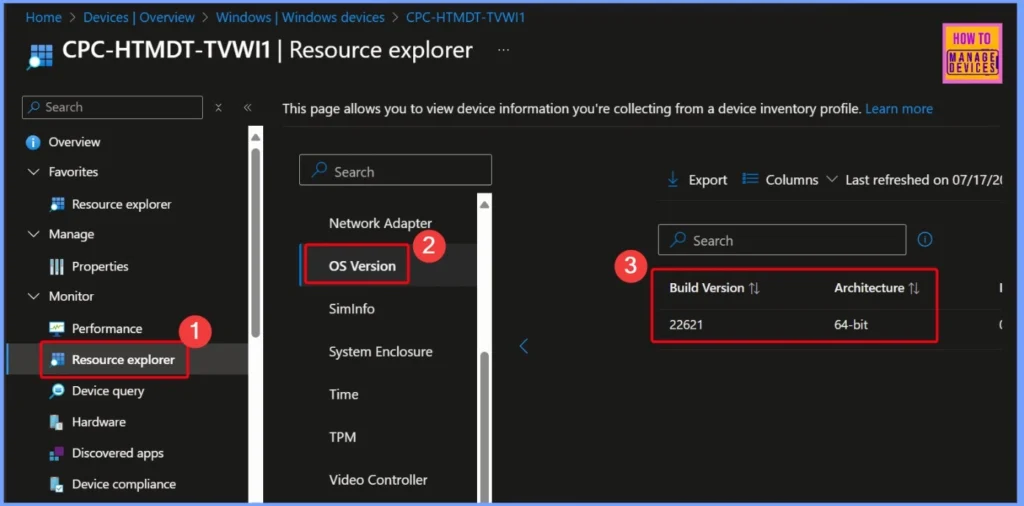Screen dimensions: 1024x506
Task: Open Resource explorer under Favorites
Action: point(121,204)
